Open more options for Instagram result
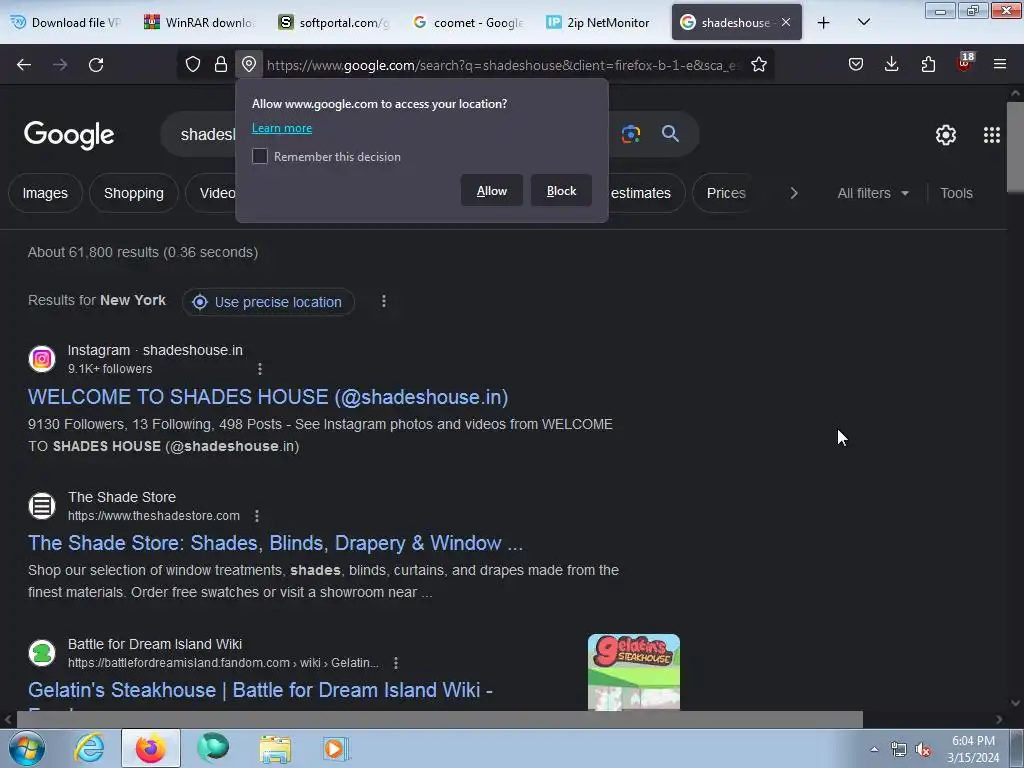Image resolution: width=1024 pixels, height=768 pixels. [x=259, y=369]
